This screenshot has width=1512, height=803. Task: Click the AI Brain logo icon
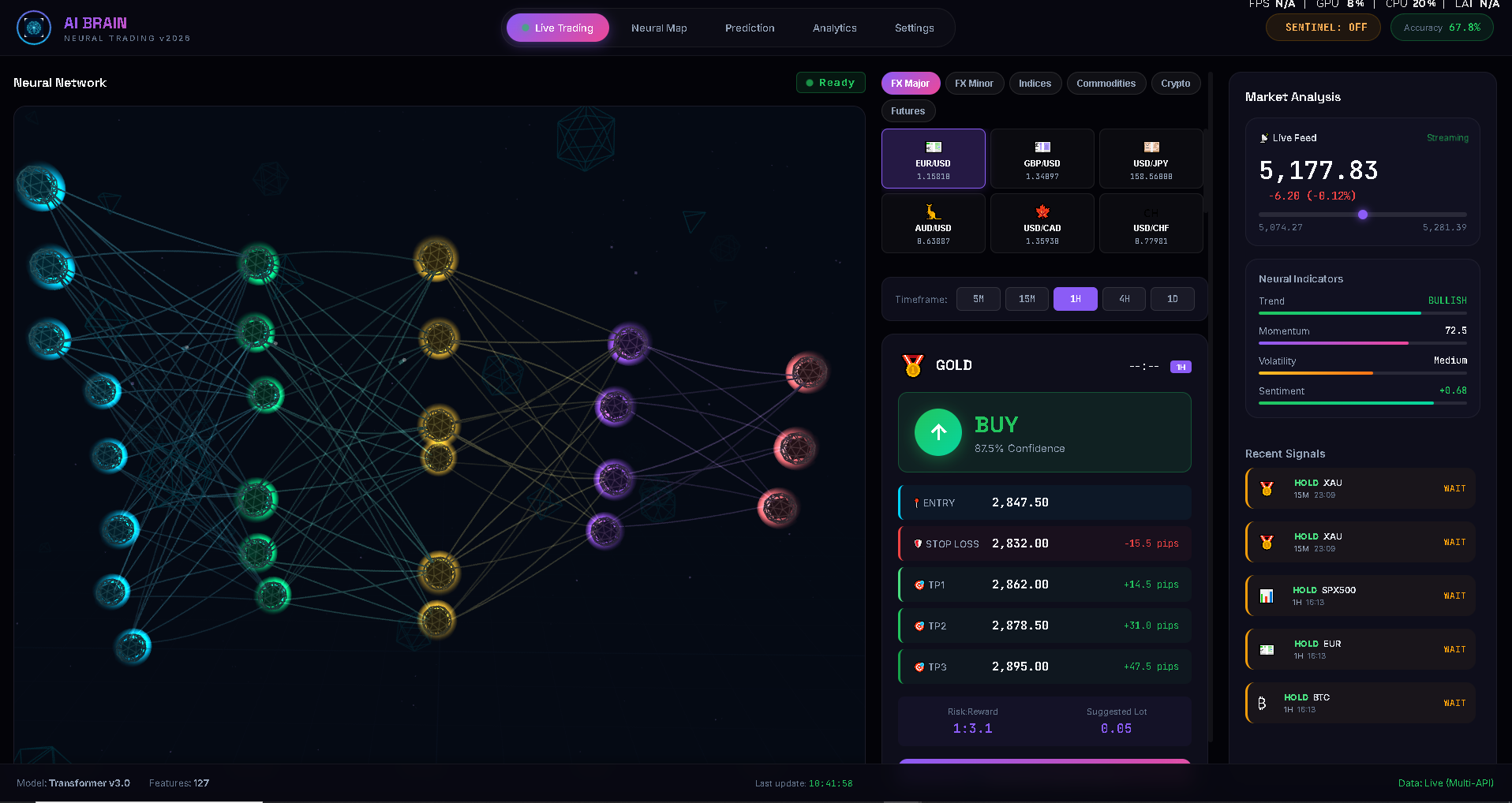click(33, 28)
